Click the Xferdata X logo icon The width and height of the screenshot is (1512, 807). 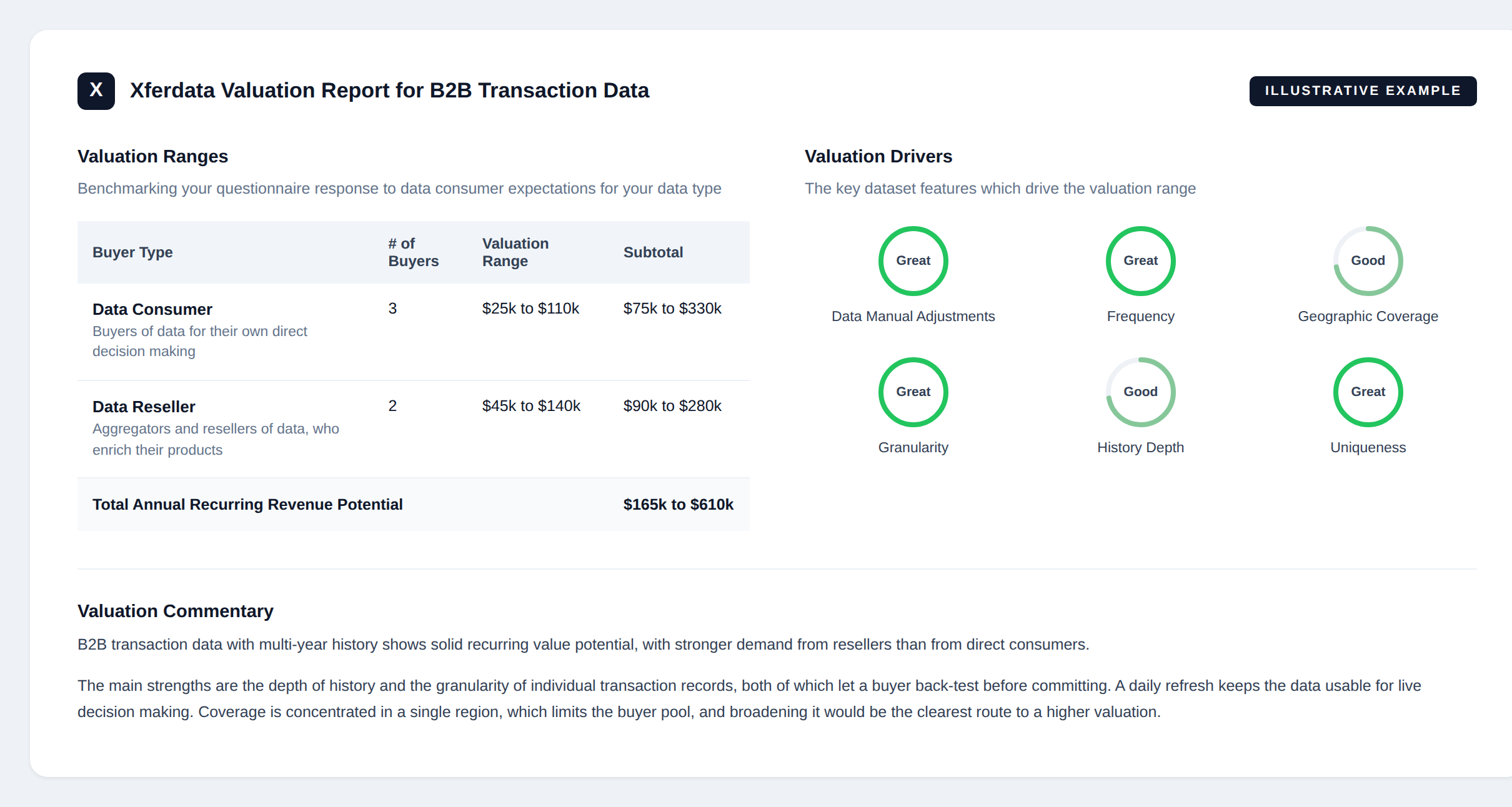click(x=96, y=91)
